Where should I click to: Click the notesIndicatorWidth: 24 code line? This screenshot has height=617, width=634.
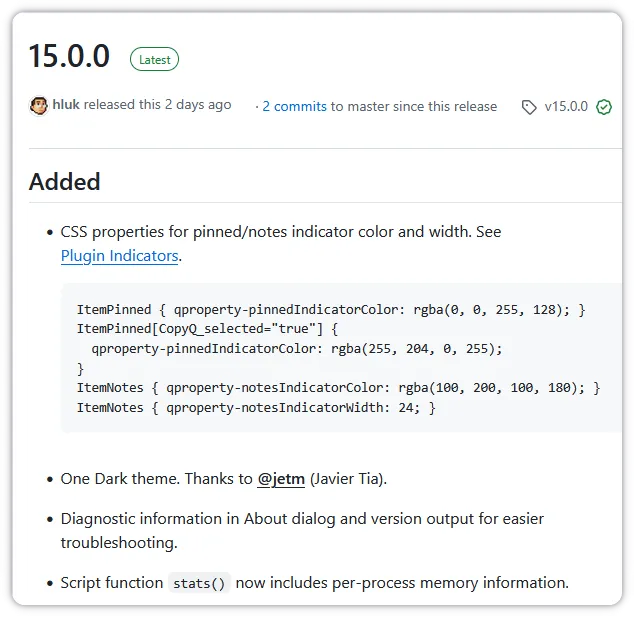click(x=256, y=408)
